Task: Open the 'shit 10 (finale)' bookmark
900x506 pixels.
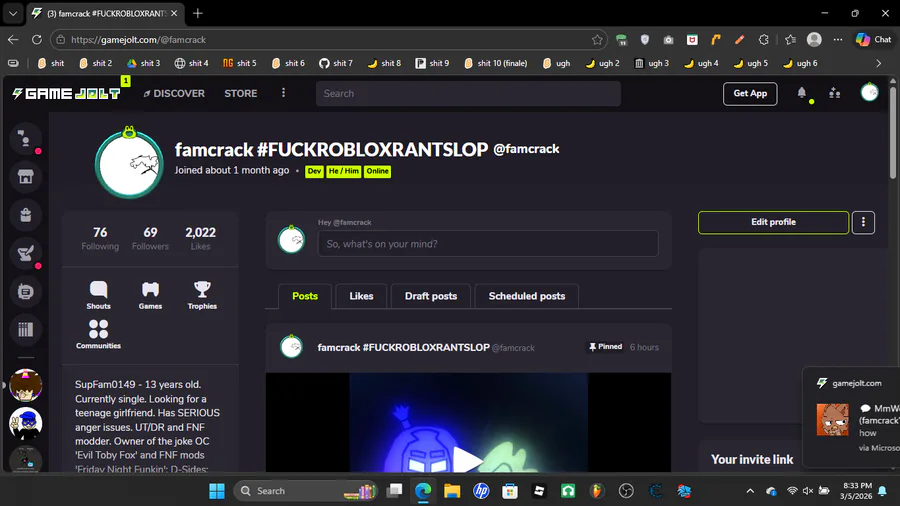Action: tap(496, 63)
